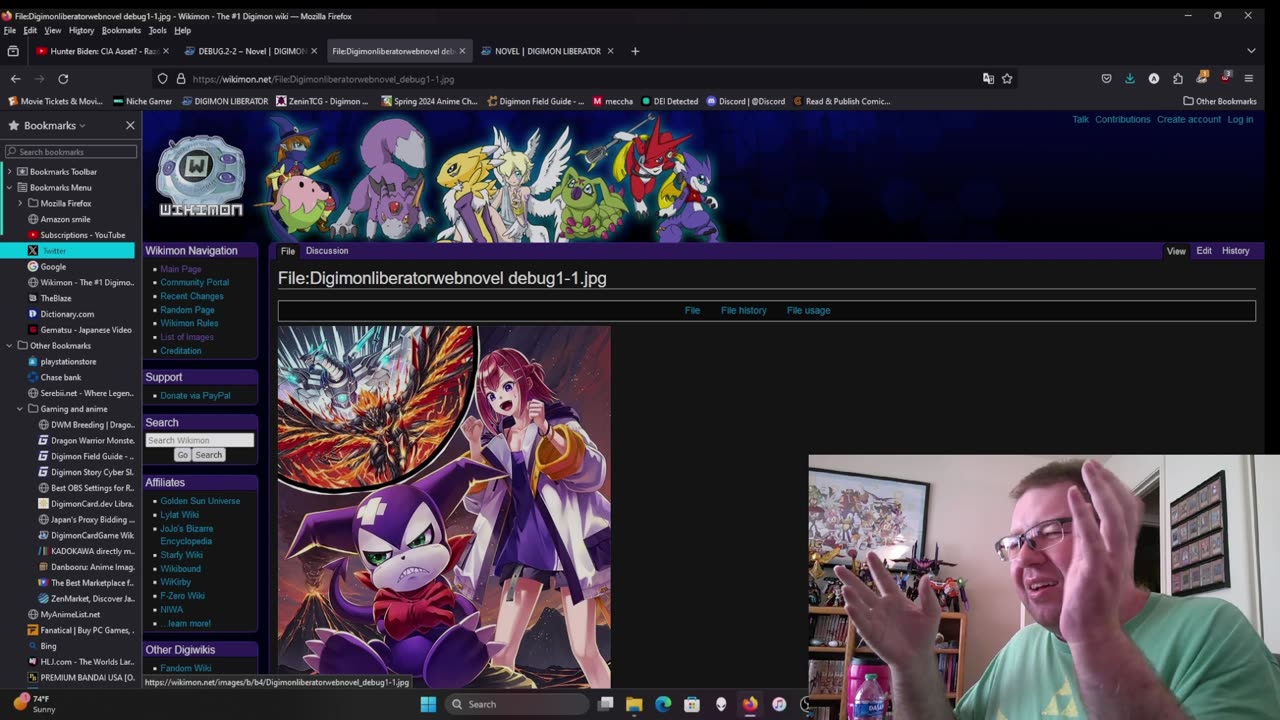
Task: Open the Digimon Liberator novel image thumbnail
Action: (444, 506)
